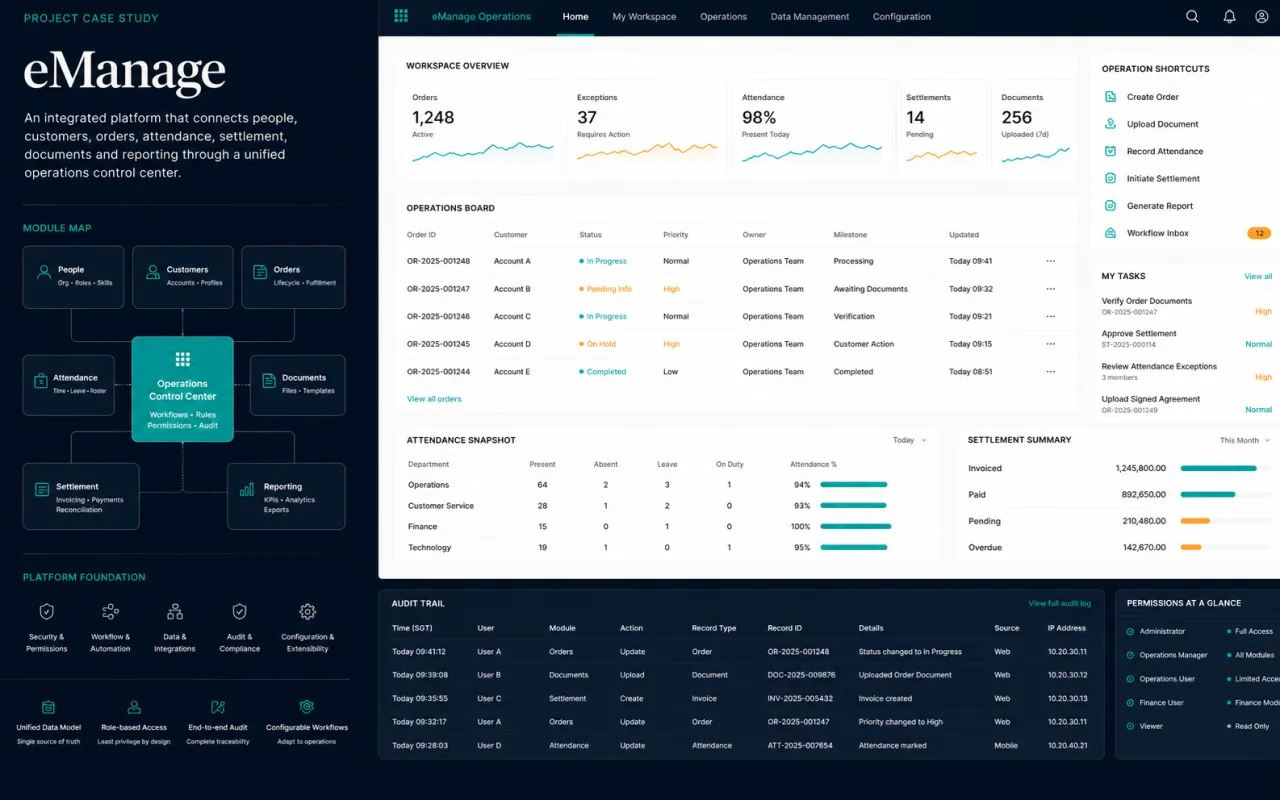Switch to the Home tab
The image size is (1280, 800).
tap(575, 17)
